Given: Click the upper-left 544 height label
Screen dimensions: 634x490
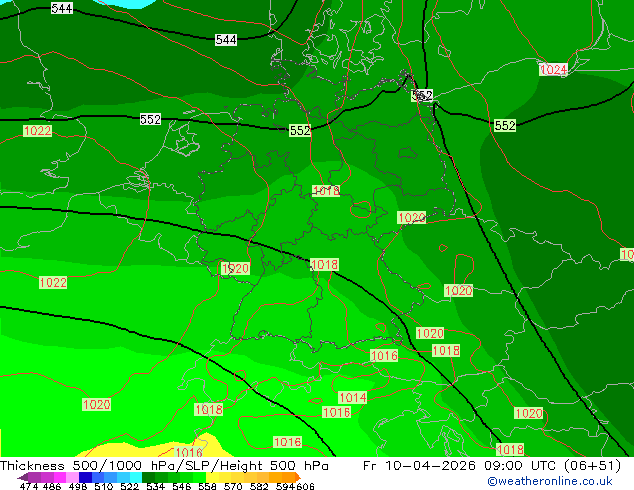Looking at the screenshot, I should [x=62, y=8].
